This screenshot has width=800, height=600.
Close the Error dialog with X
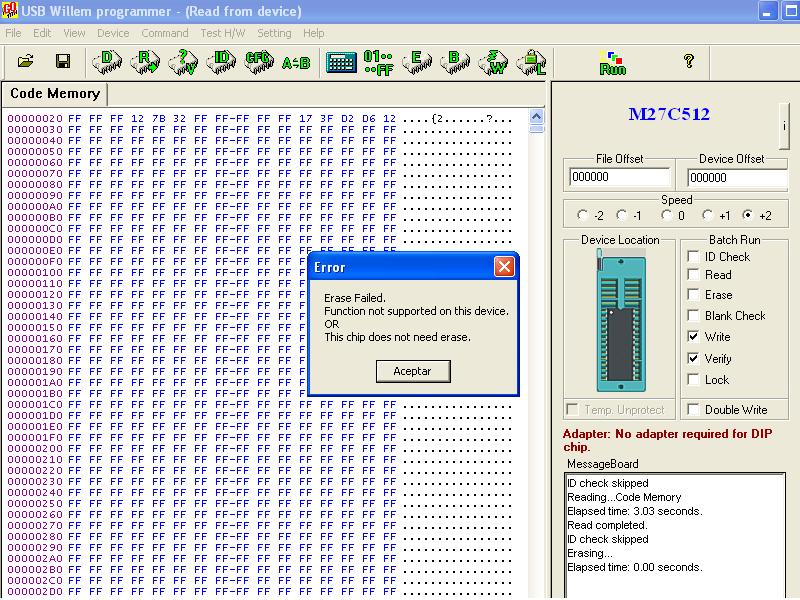(x=505, y=267)
